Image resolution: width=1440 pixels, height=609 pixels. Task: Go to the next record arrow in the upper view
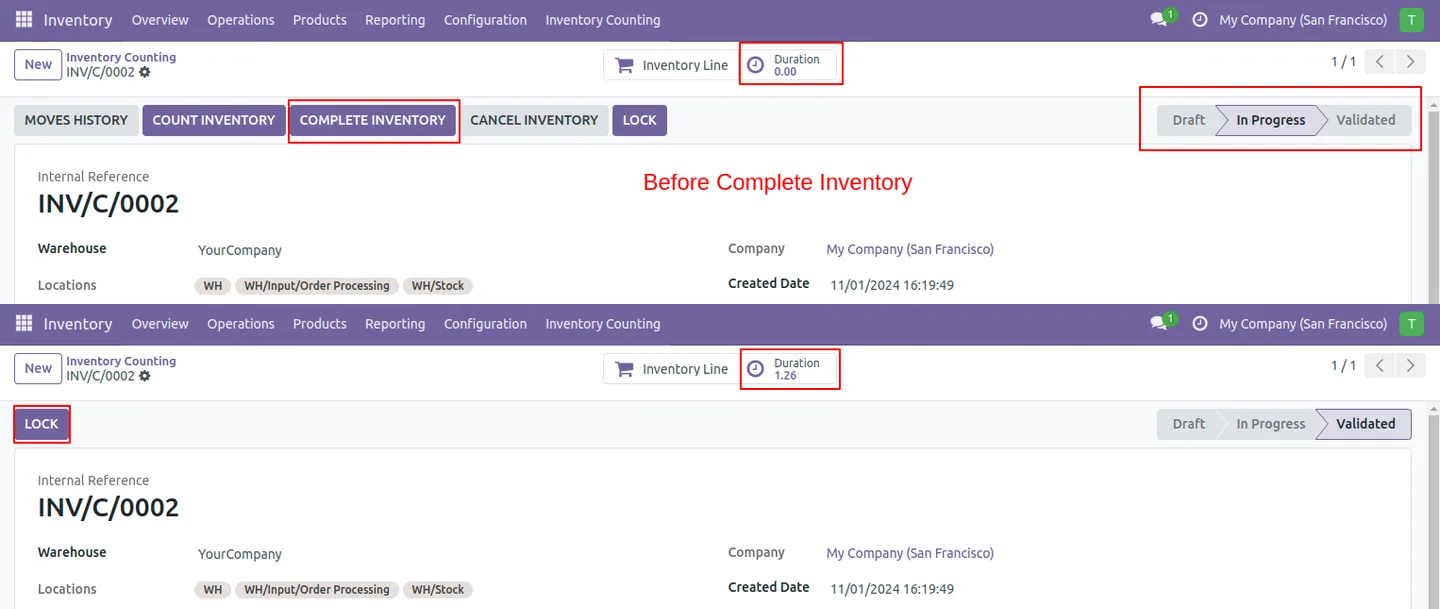[x=1410, y=62]
